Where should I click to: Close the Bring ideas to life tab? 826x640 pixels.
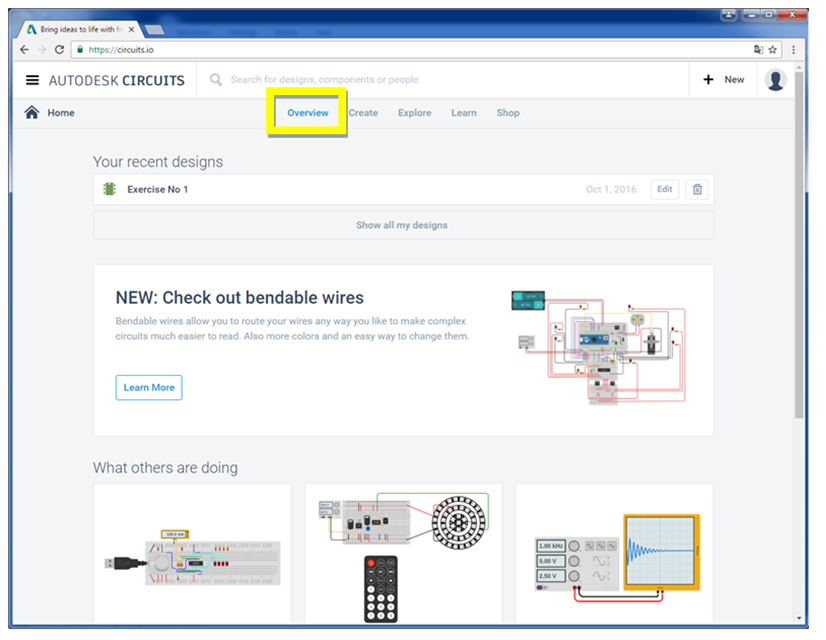[x=132, y=29]
